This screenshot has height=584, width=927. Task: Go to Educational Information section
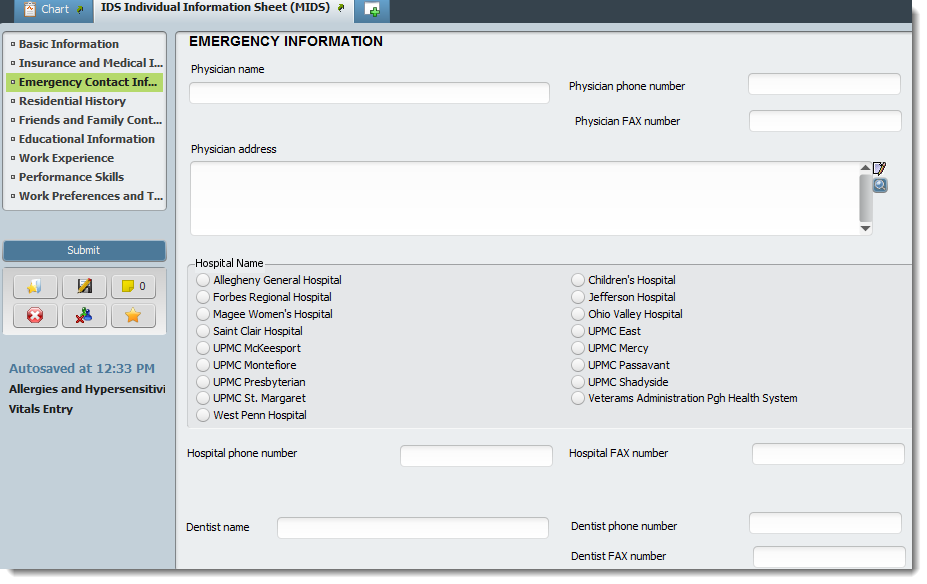click(85, 139)
